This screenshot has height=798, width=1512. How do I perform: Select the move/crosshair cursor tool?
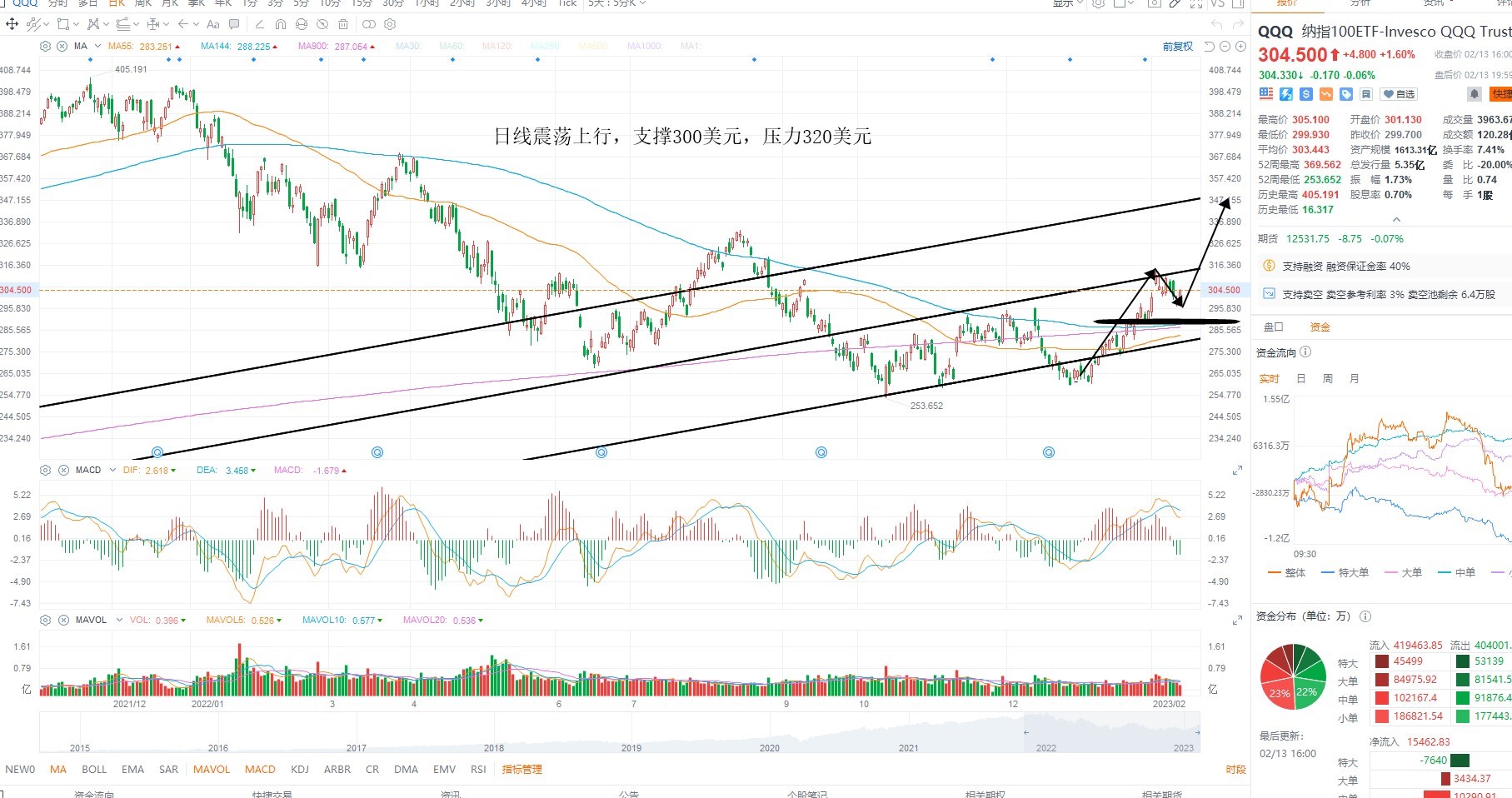[x=12, y=24]
